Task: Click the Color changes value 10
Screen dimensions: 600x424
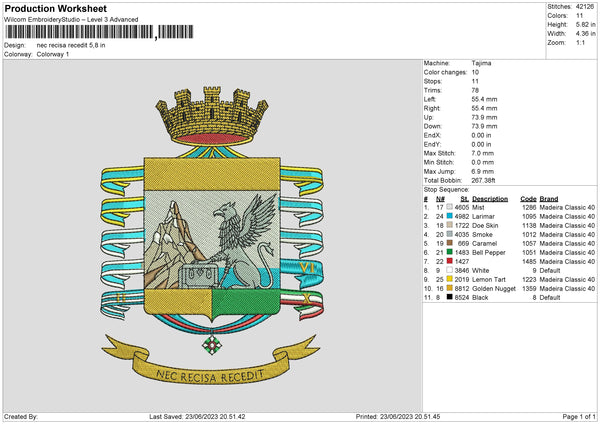Action: point(475,72)
